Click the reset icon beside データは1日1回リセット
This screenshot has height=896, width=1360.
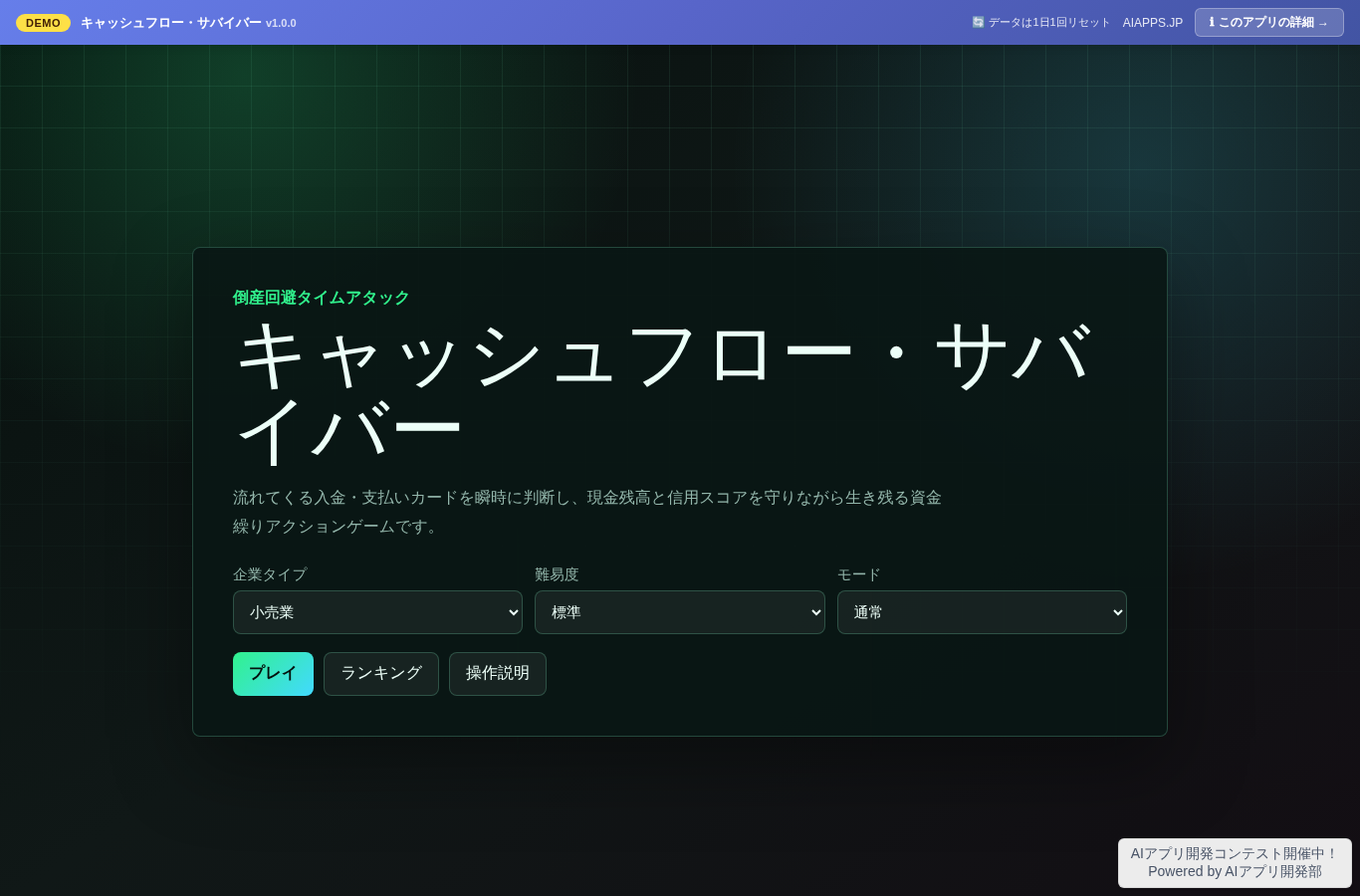coord(978,23)
